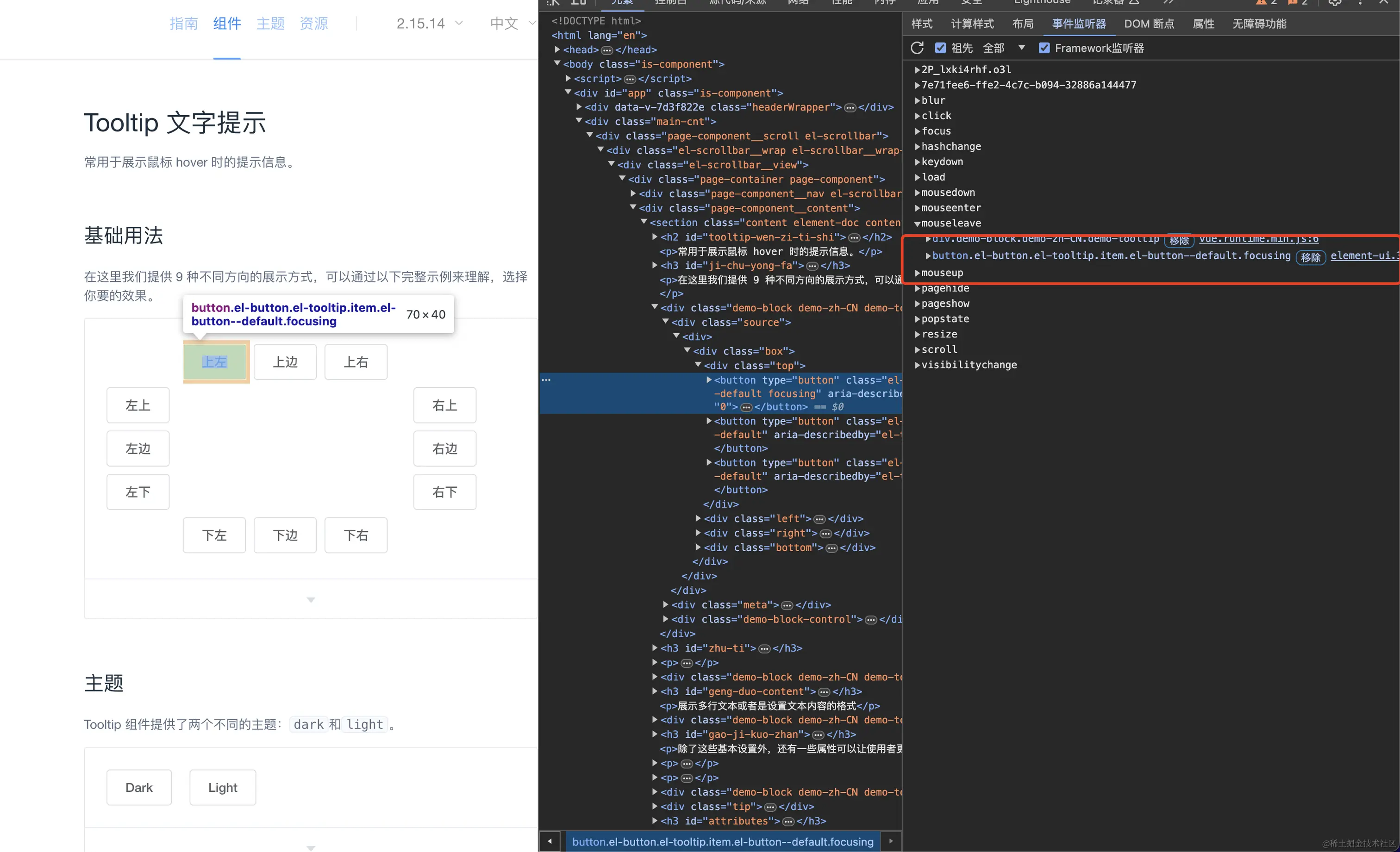This screenshot has height=852, width=1400.
Task: Open the 属性 tab
Action: (1203, 24)
